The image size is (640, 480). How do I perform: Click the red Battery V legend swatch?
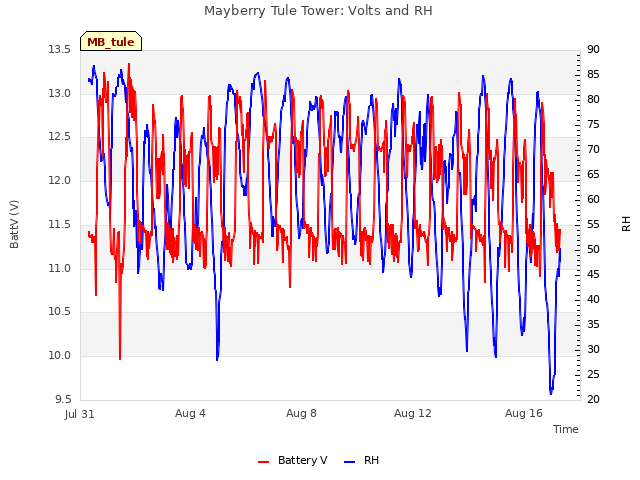264,461
